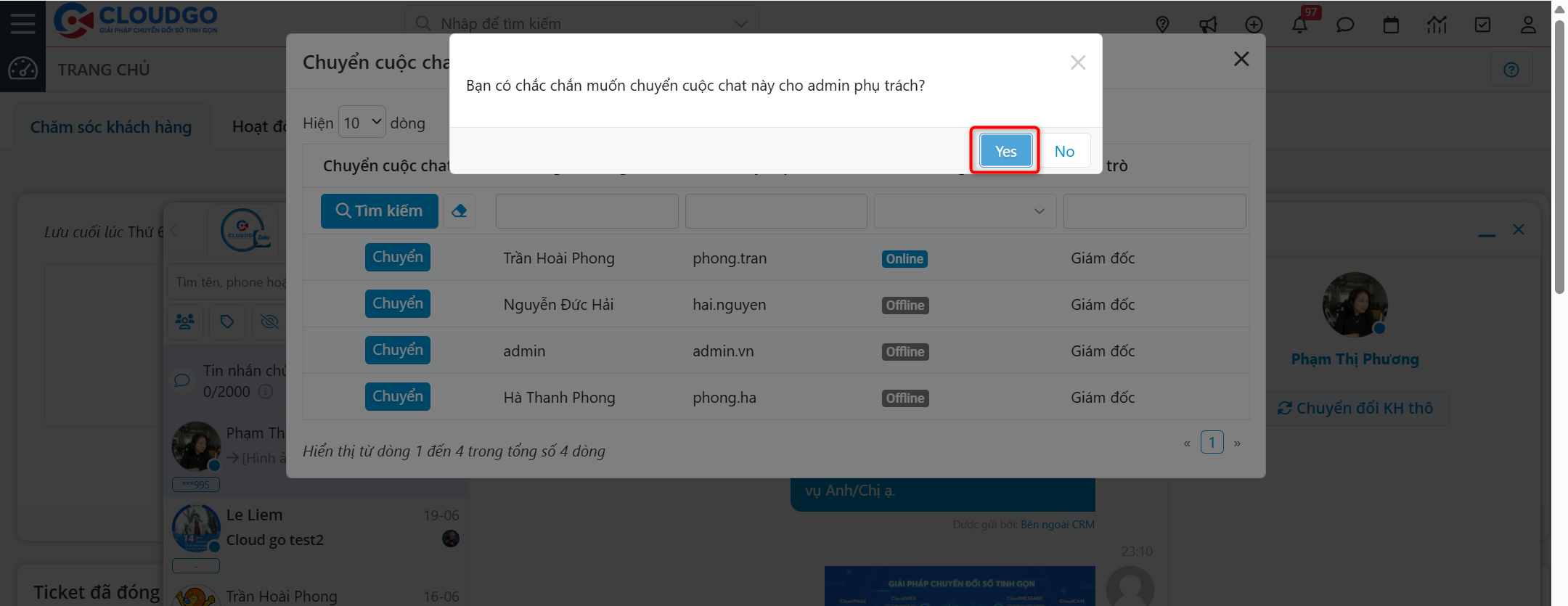Focus the name filter input field
1568x606 pixels.
587,211
